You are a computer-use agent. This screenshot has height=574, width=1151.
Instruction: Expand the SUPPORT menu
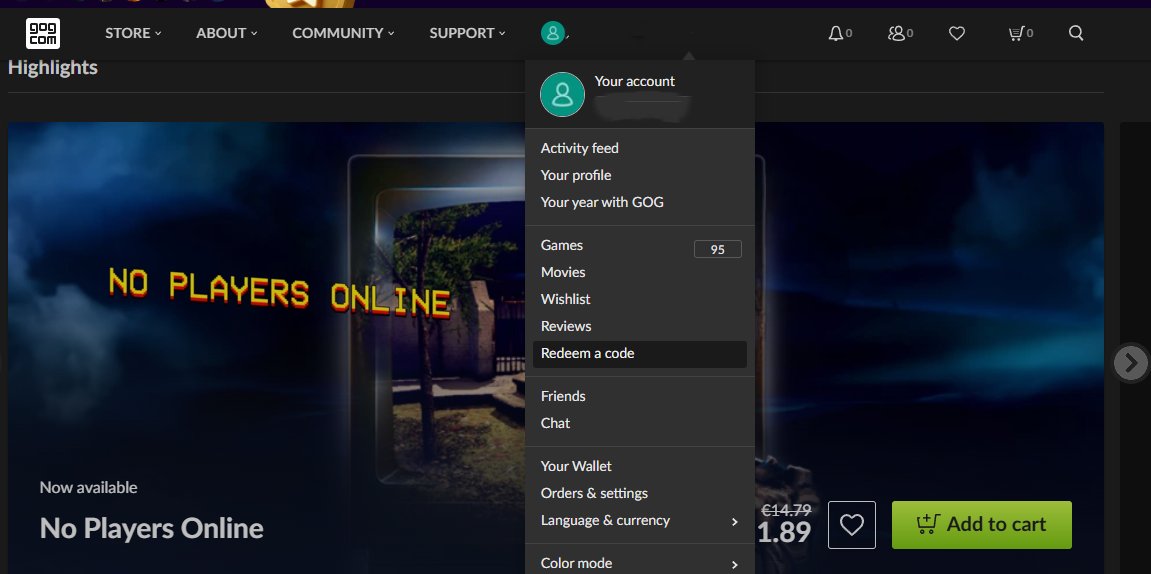[x=467, y=33]
